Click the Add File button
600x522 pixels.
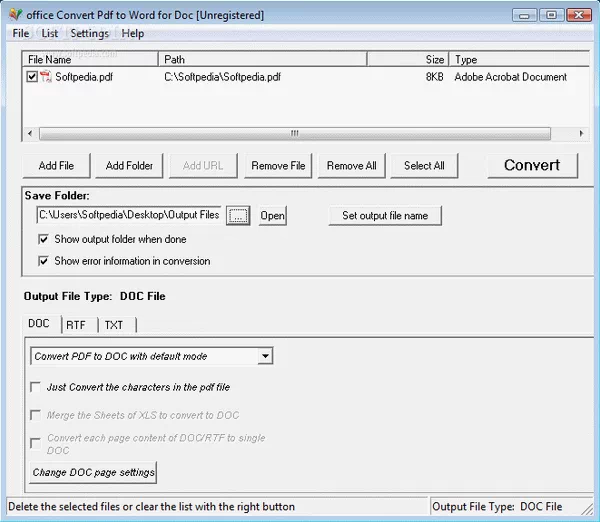tap(56, 166)
